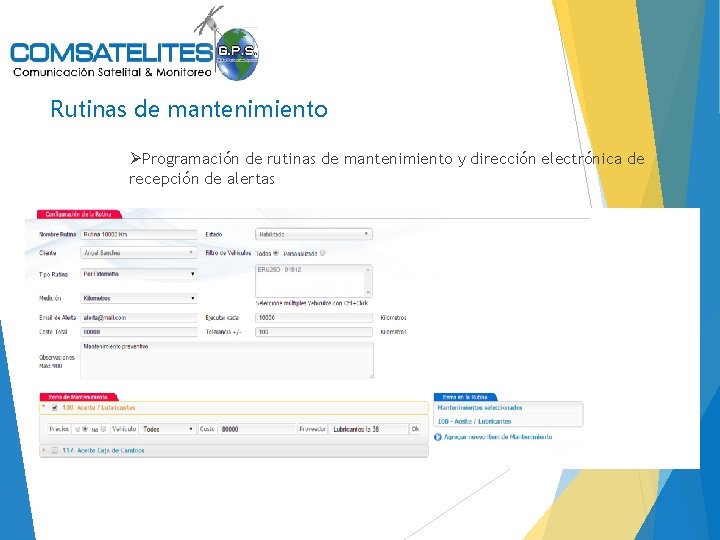This screenshot has height=540, width=720.
Task: Click the Tolerancia +/- input field
Action: [x=314, y=332]
